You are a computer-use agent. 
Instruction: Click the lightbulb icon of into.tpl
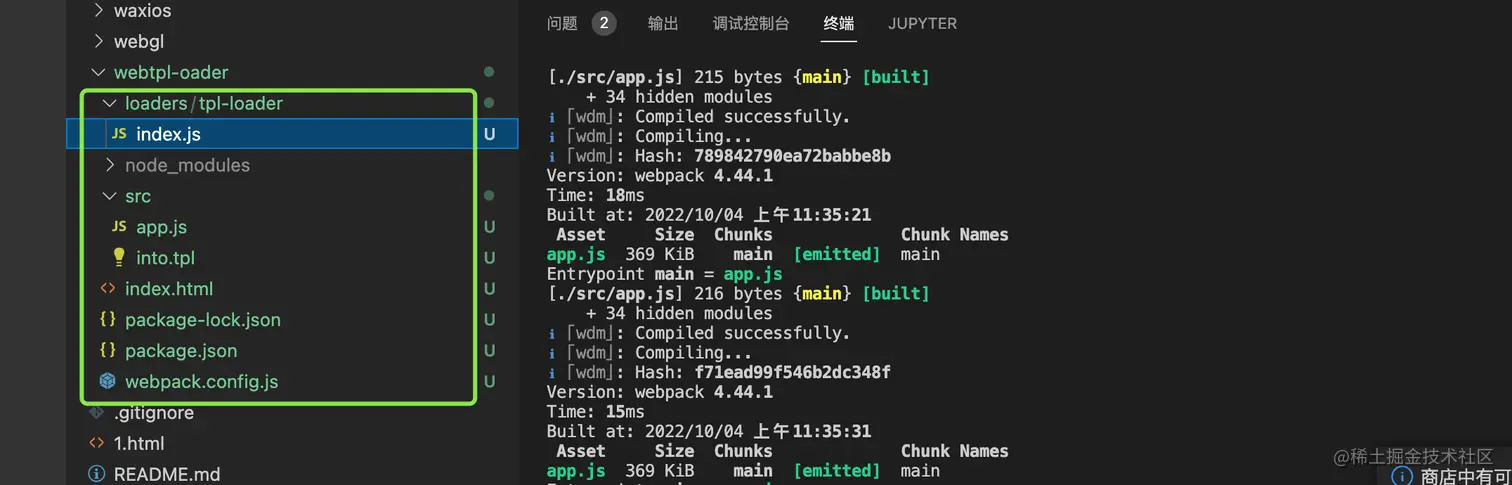[x=119, y=258]
